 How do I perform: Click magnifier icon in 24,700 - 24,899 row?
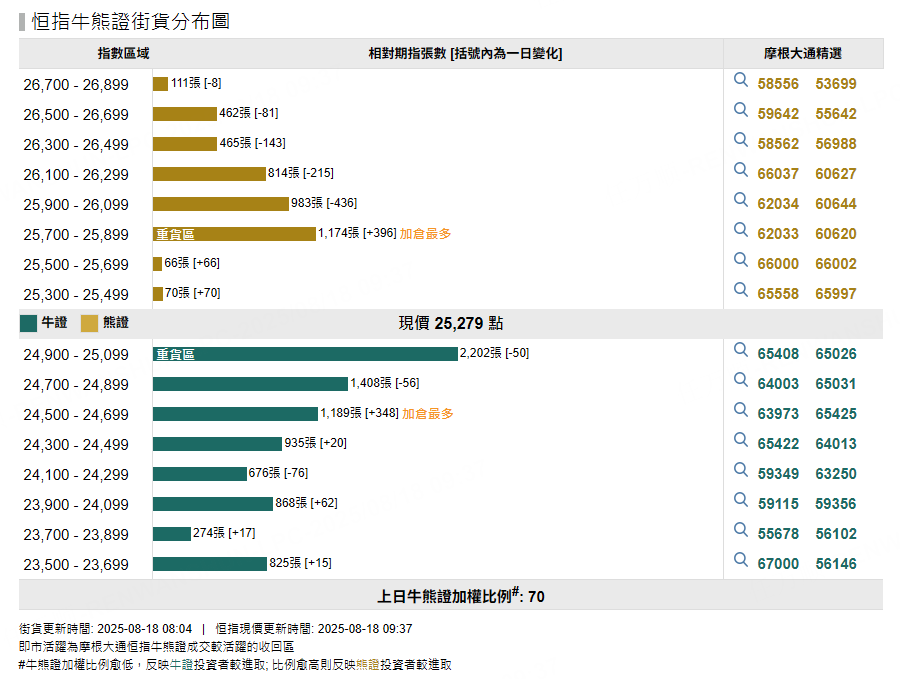[x=741, y=379]
